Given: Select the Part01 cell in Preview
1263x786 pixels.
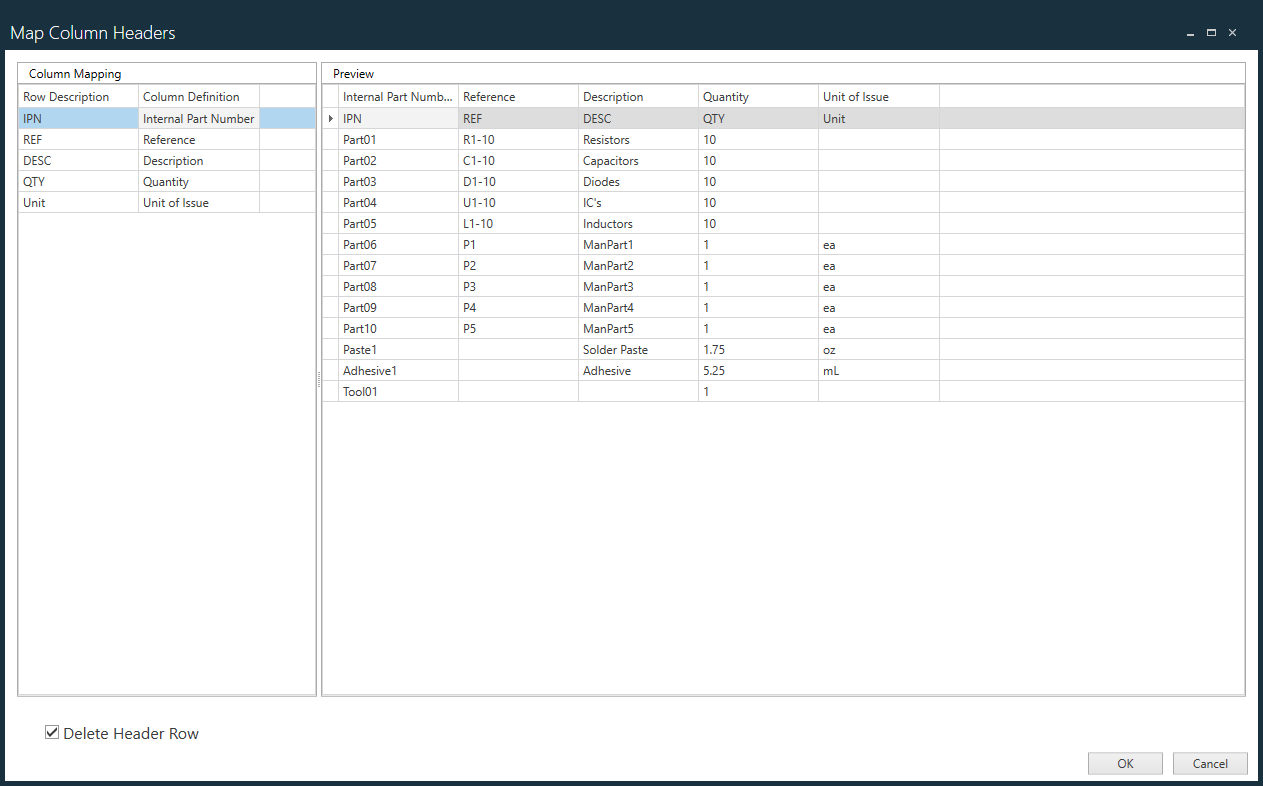Looking at the screenshot, I should [397, 139].
